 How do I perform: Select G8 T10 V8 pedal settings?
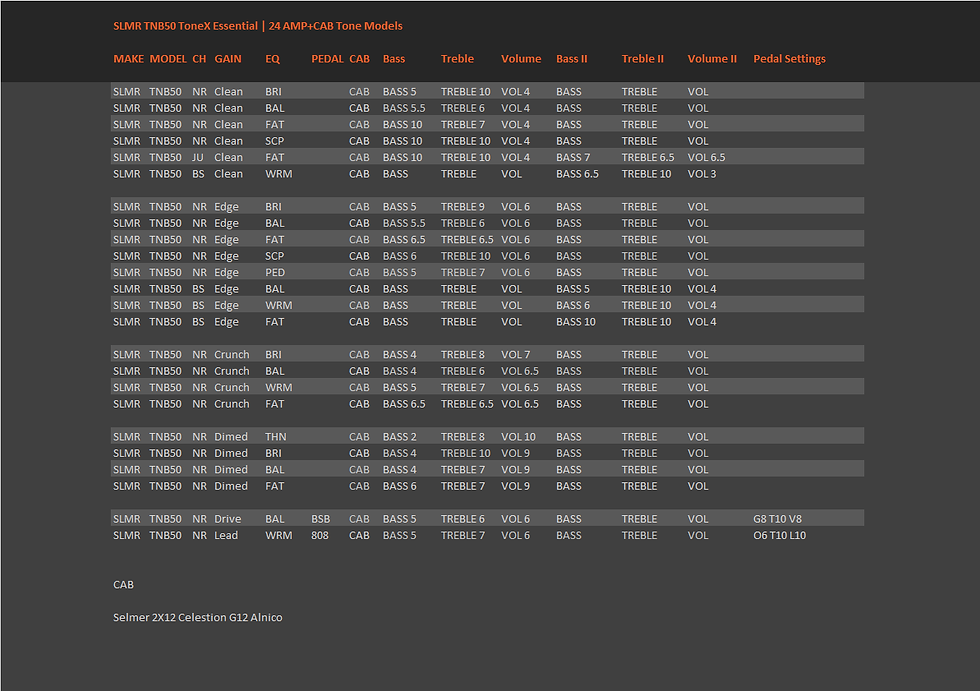(777, 519)
